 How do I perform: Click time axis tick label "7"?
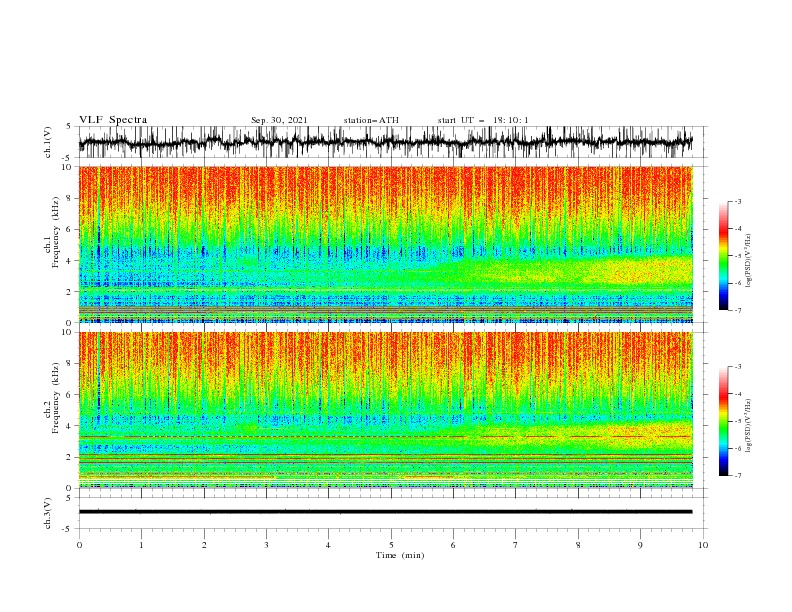click(x=516, y=545)
